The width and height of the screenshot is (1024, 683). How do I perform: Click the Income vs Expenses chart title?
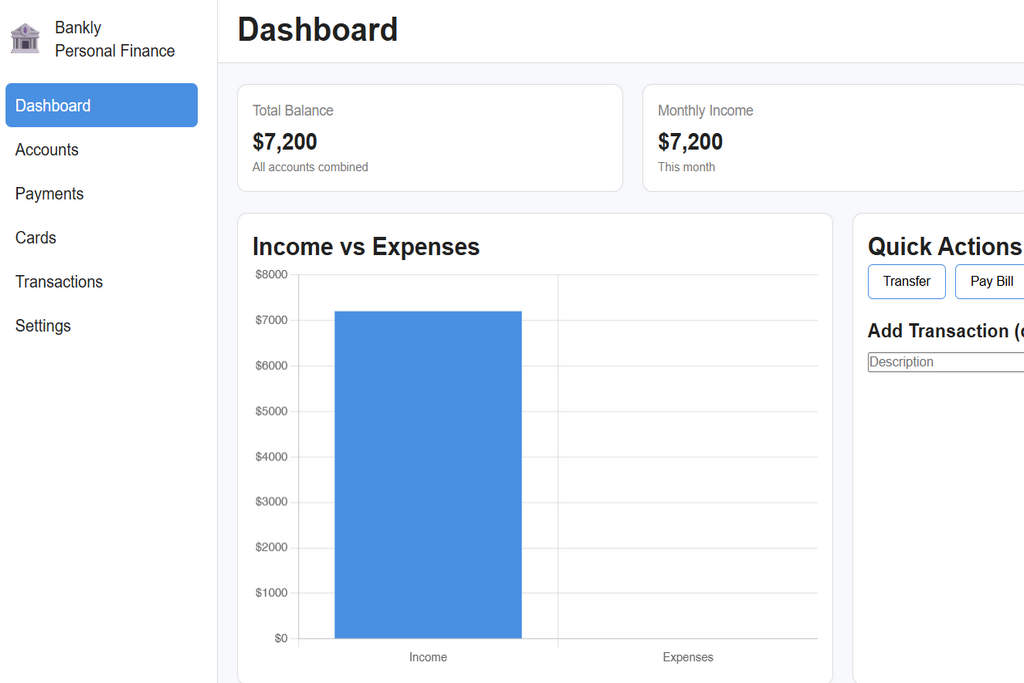(366, 246)
